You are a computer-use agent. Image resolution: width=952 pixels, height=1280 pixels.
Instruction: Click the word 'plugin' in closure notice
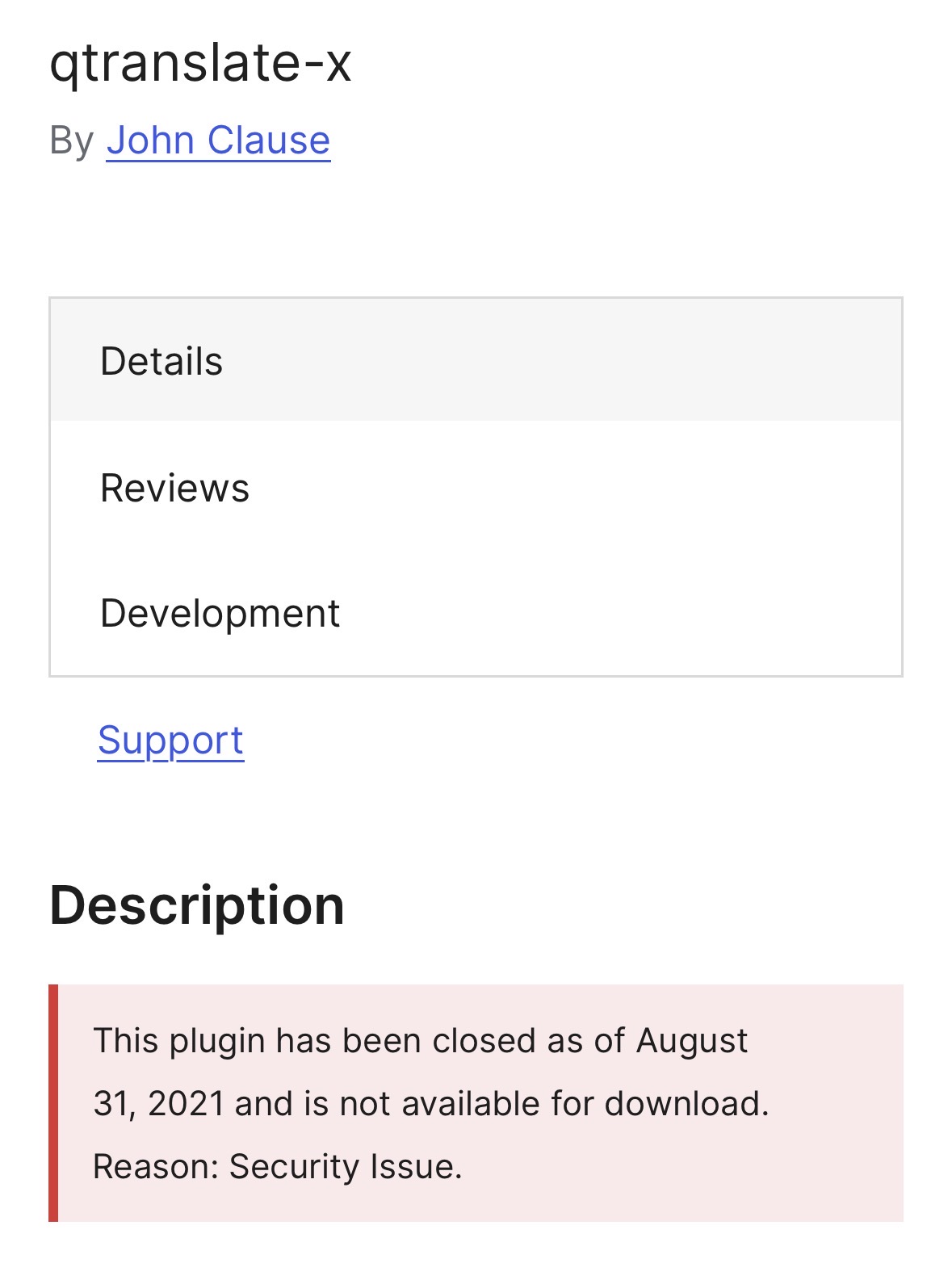(x=217, y=1042)
